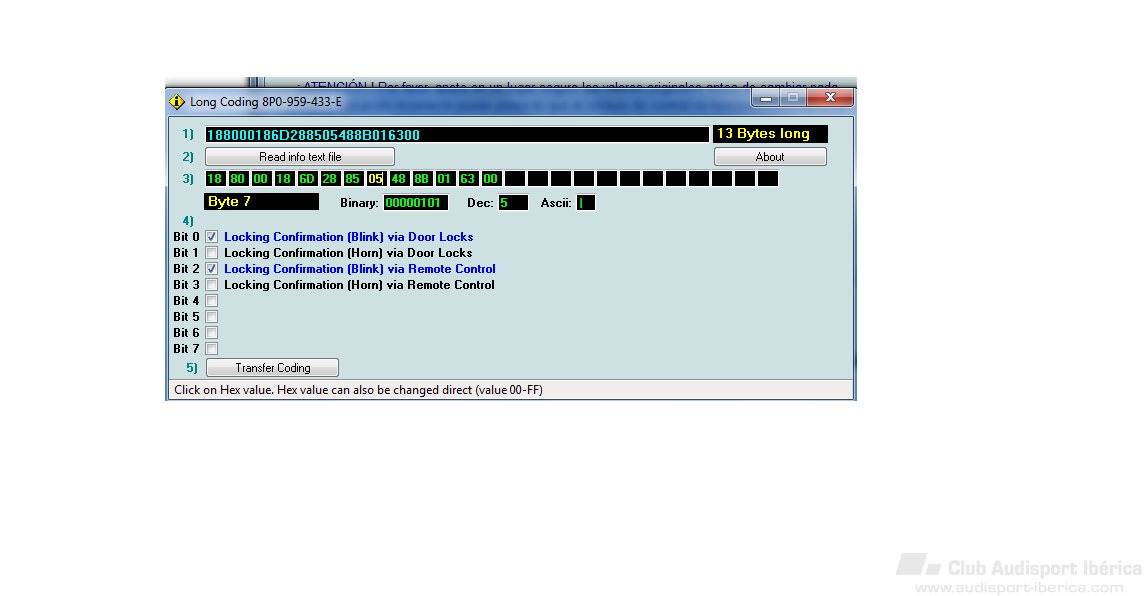Toggle Bit 1 Horn via Door Locks checkbox
The image size is (1144, 596).
tap(212, 252)
